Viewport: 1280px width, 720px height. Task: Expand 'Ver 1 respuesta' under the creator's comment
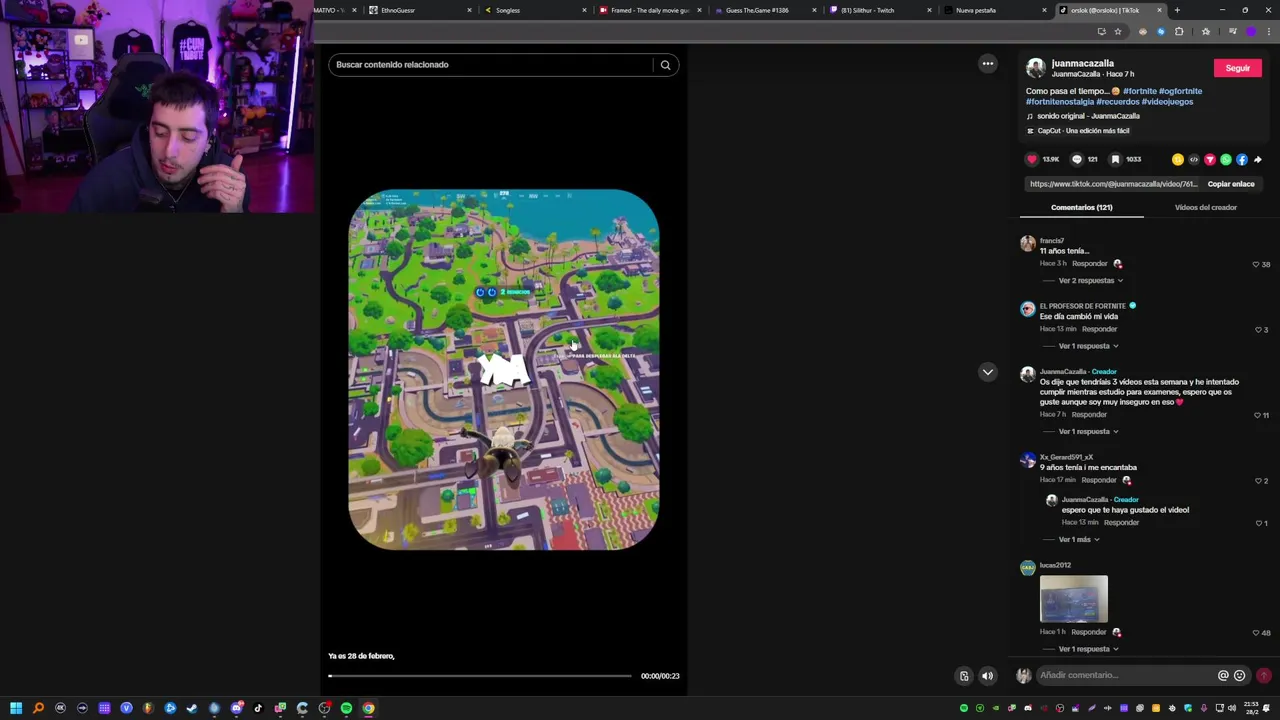tap(1088, 432)
